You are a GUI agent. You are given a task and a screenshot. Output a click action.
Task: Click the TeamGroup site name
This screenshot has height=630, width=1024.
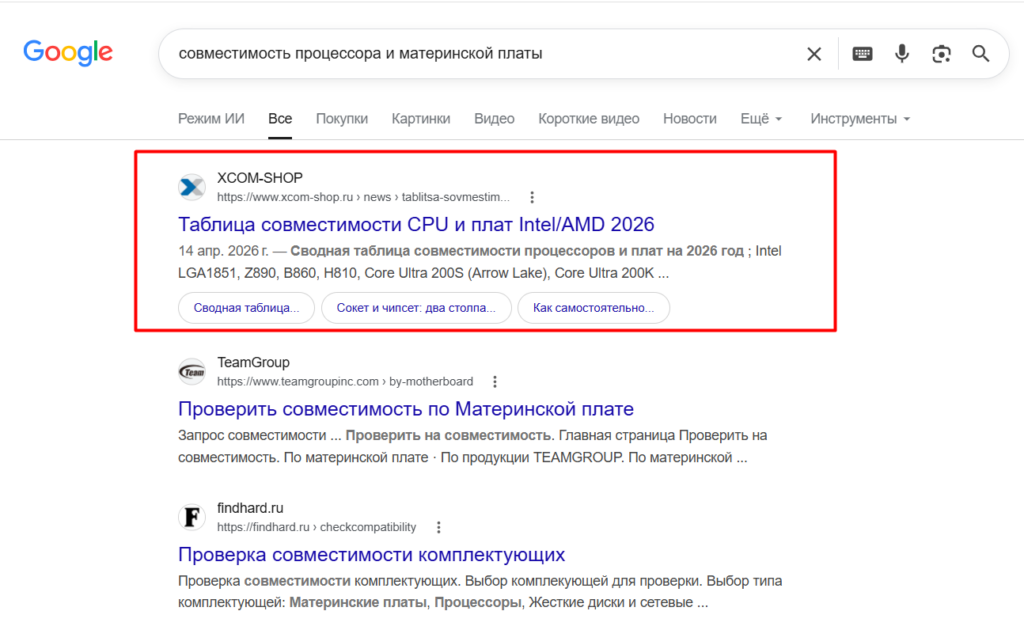coord(253,362)
